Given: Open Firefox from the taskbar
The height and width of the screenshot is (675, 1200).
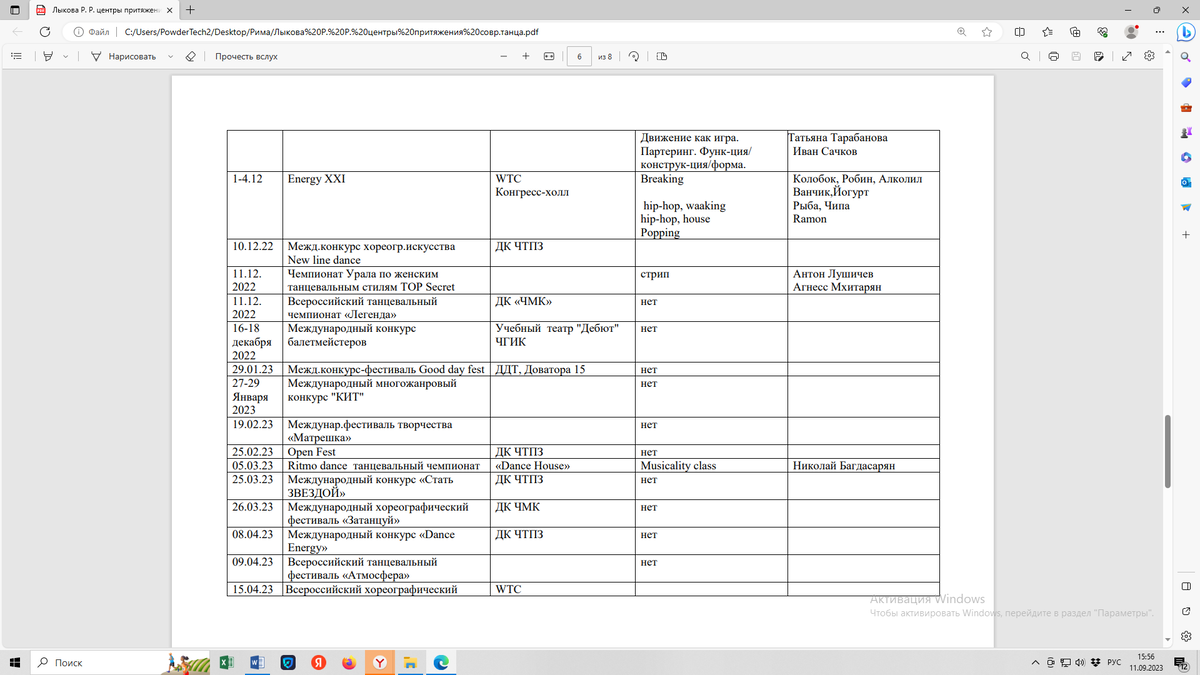Looking at the screenshot, I should [x=348, y=662].
